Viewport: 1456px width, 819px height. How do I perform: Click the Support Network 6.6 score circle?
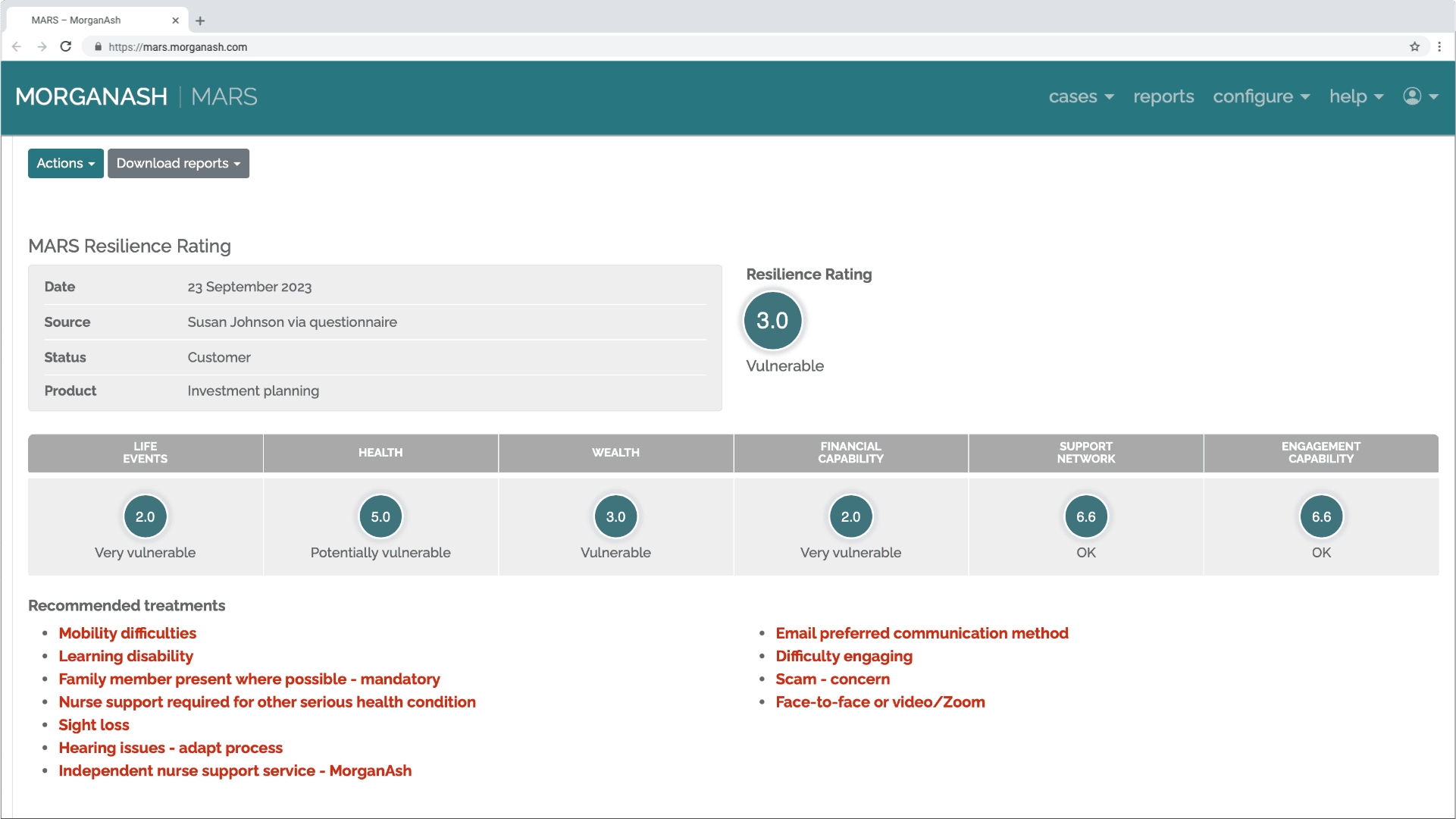pyautogui.click(x=1085, y=516)
